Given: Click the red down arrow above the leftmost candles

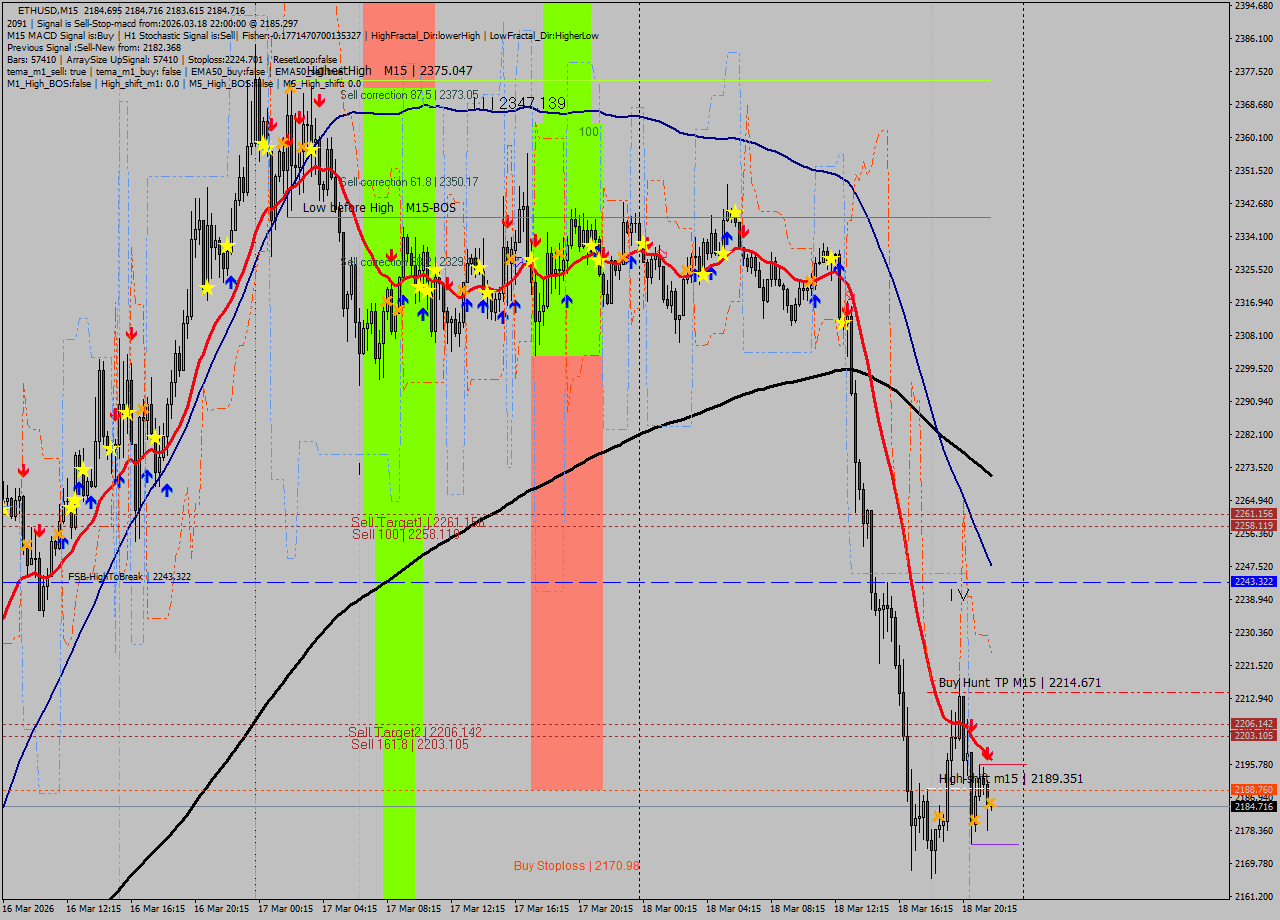Looking at the screenshot, I should pos(23,468).
